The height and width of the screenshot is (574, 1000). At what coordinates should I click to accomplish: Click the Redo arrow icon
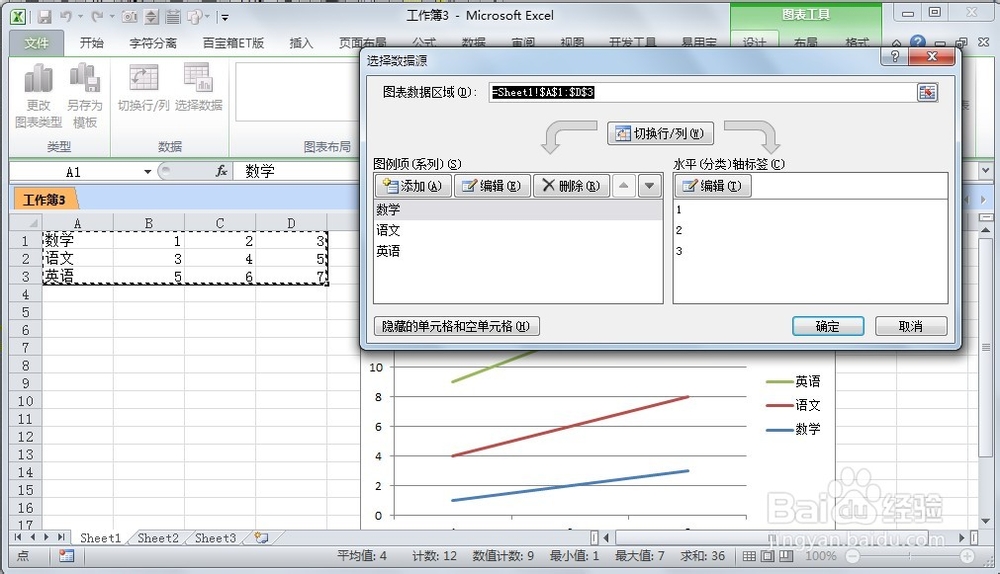tap(97, 17)
